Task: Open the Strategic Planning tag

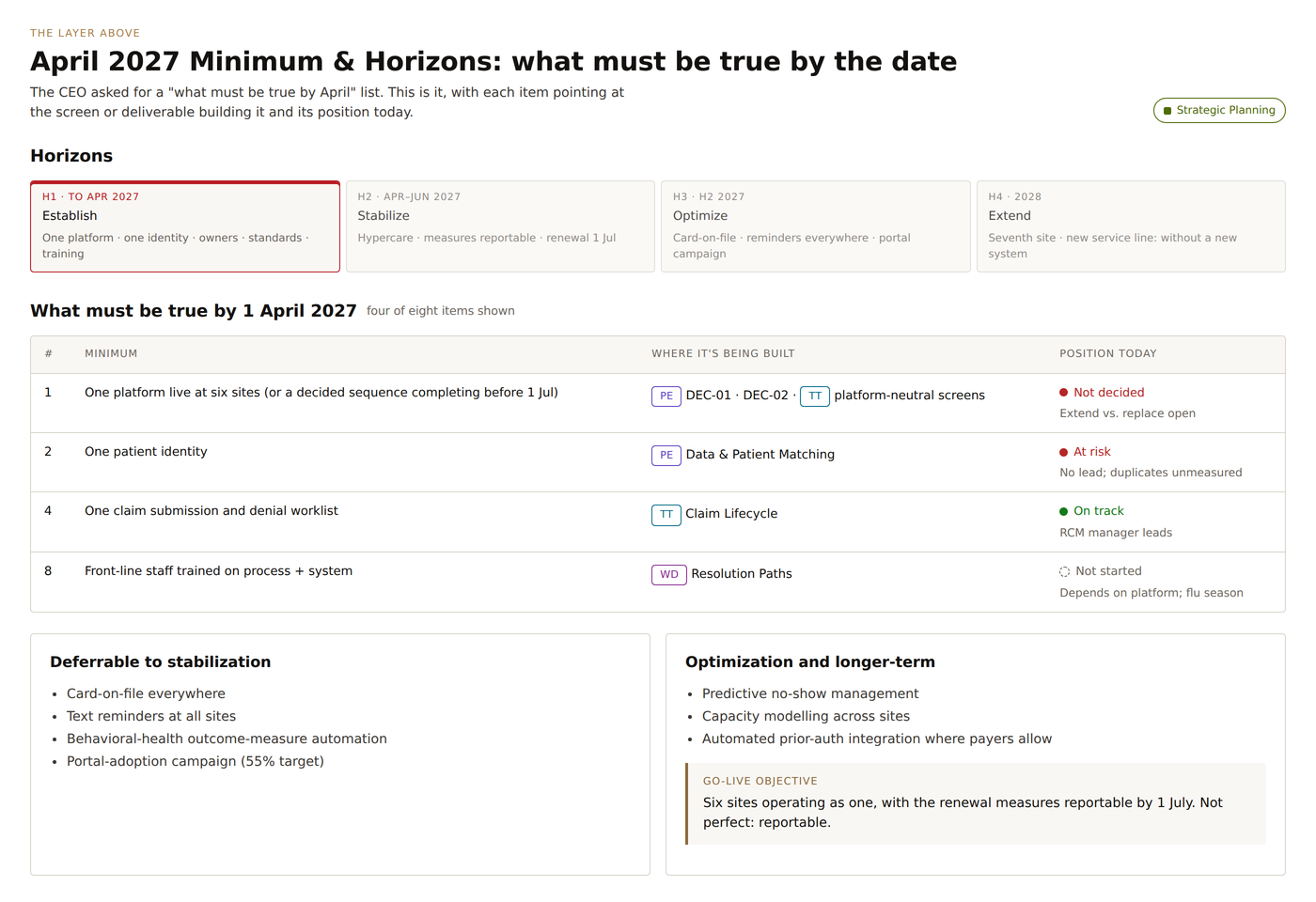Action: pyautogui.click(x=1219, y=111)
